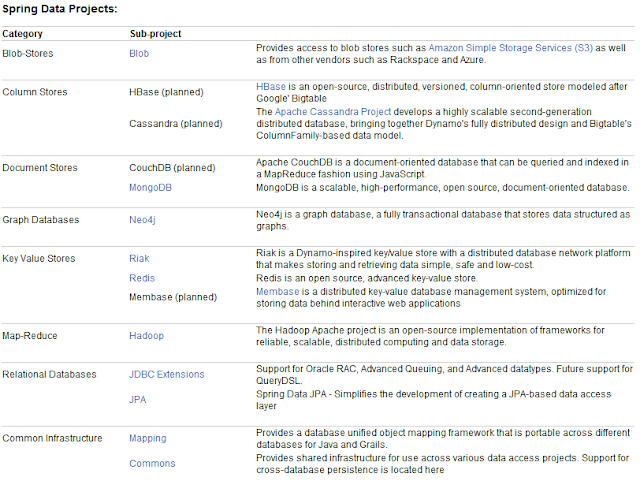This screenshot has height=481, width=640.
Task: Select the HBase (planned) entry
Action: [x=166, y=92]
